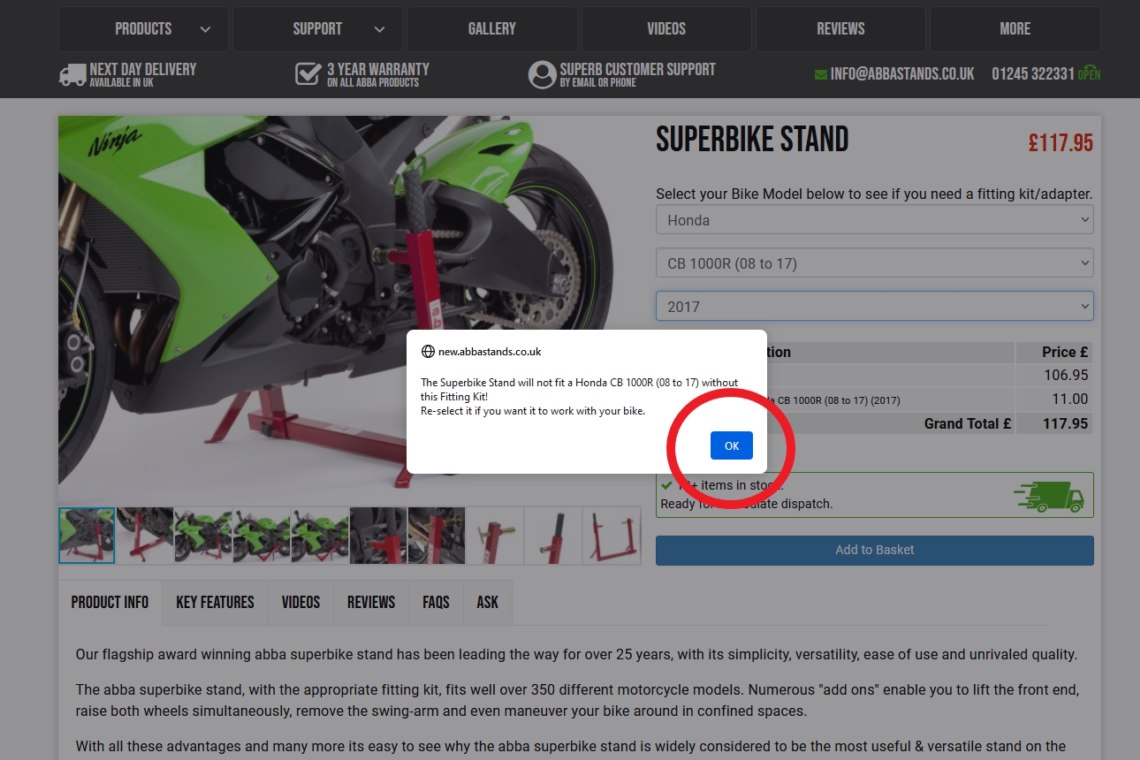
Task: Click the green dispatch truck icon
Action: click(x=1048, y=496)
